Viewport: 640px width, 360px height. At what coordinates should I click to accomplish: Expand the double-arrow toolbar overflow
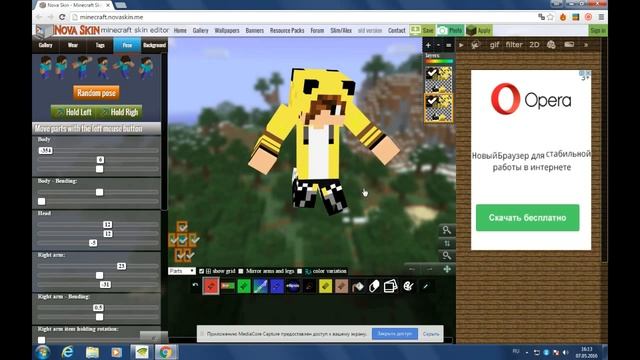(586, 45)
